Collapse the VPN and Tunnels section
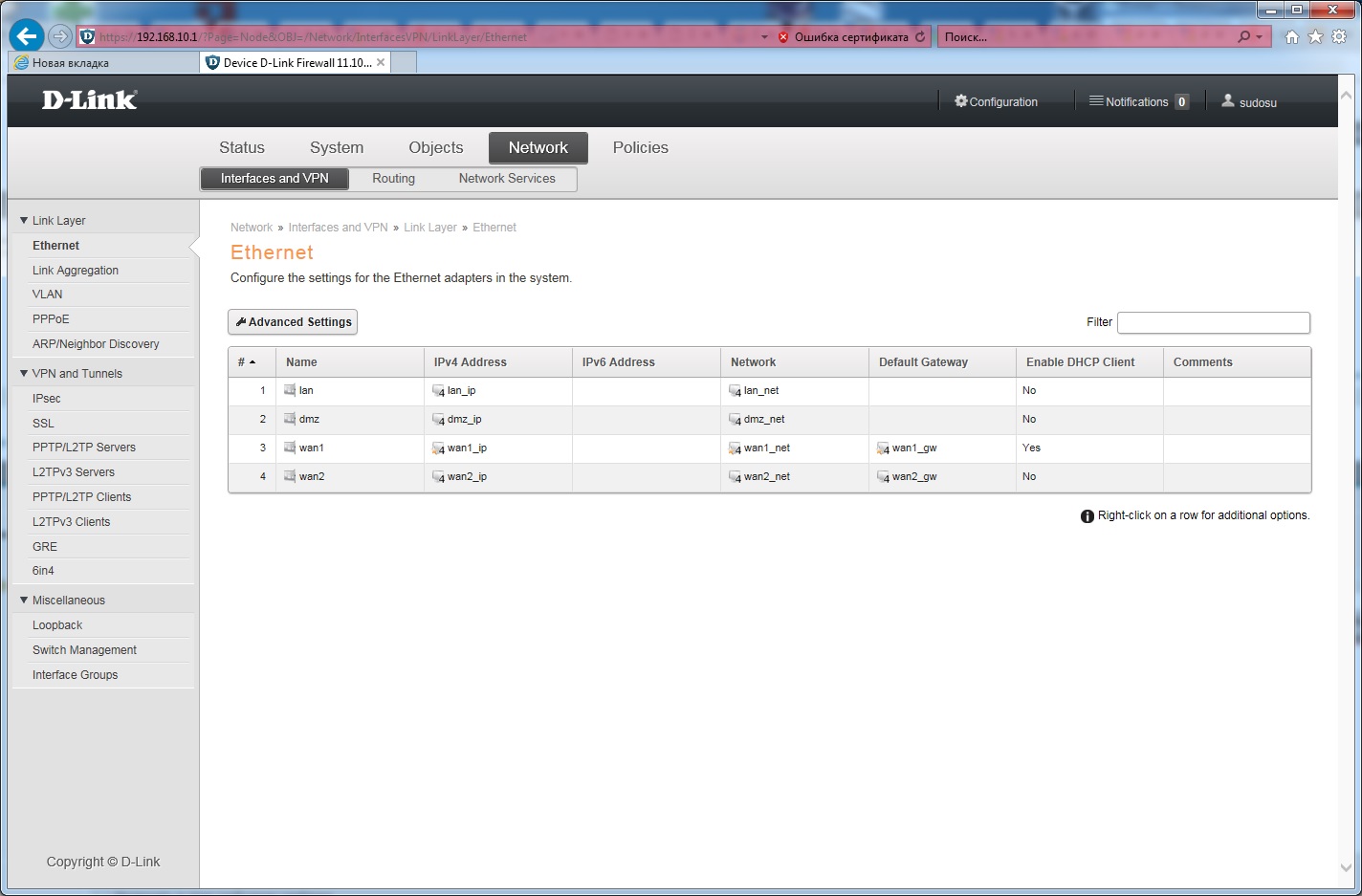 pyautogui.click(x=24, y=373)
